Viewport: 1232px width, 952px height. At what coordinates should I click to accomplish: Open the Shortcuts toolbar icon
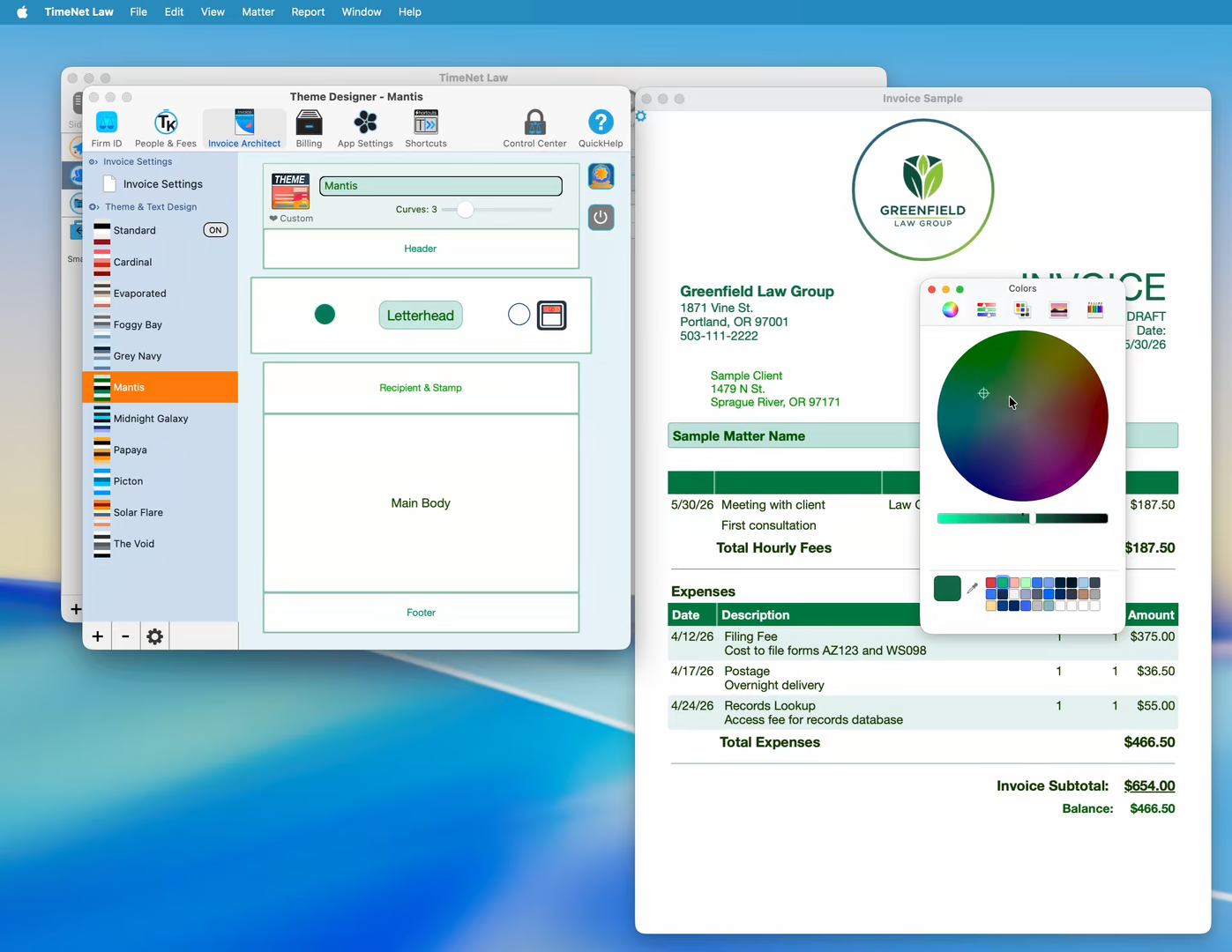[426, 129]
